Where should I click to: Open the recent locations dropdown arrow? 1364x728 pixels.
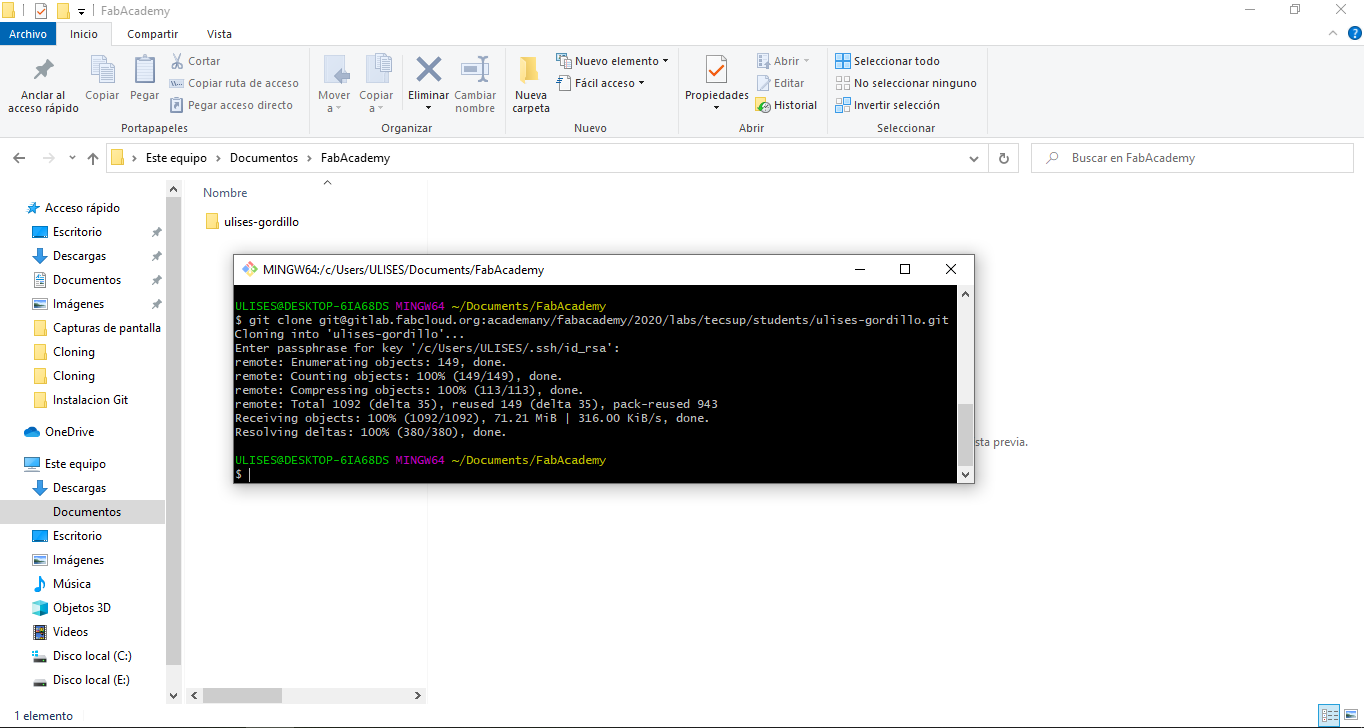tap(72, 158)
